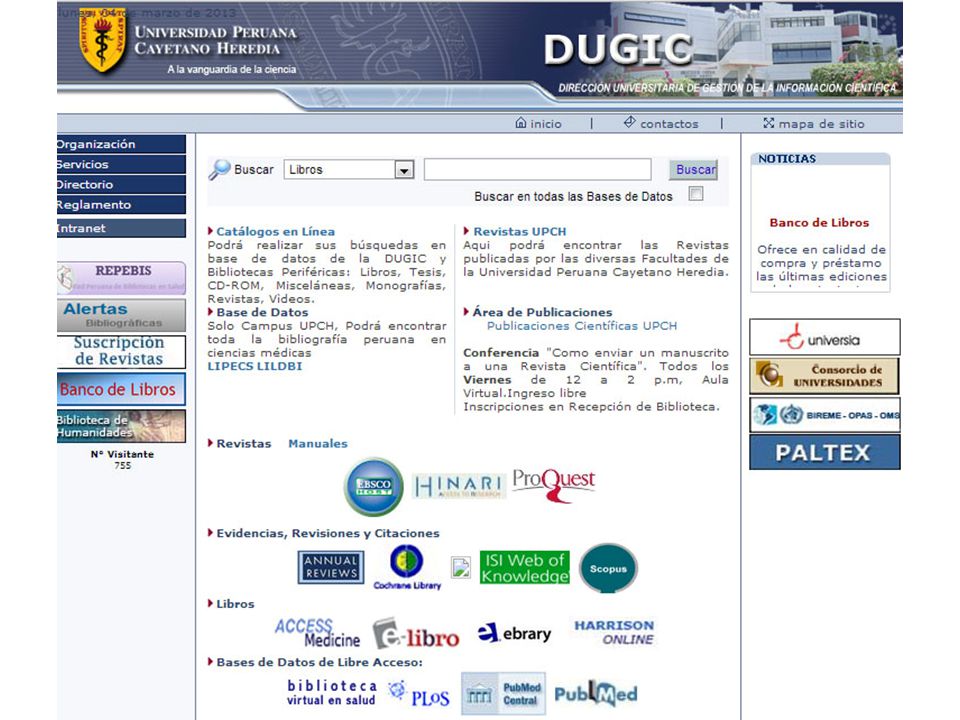Open the REPEBIS banner
Screen dimensions: 960x720
click(x=121, y=278)
